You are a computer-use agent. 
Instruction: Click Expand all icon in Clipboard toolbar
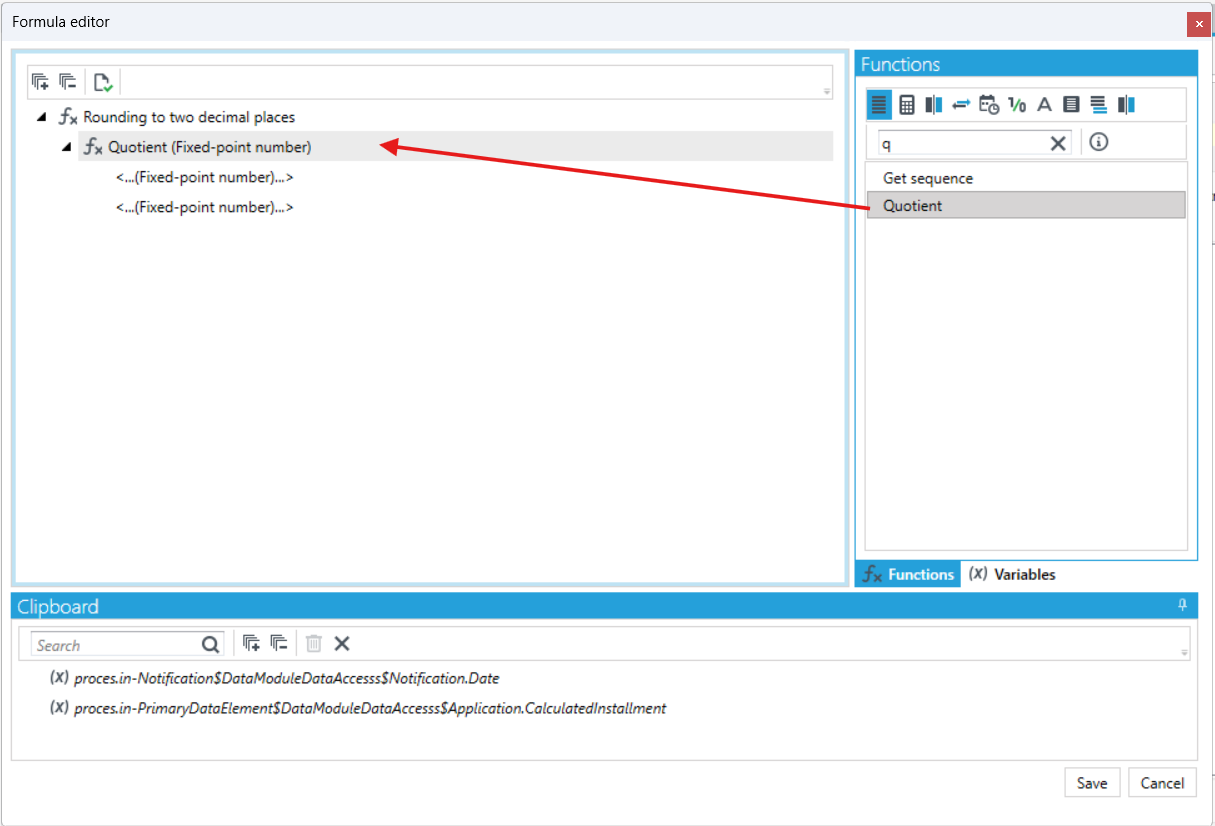coord(252,644)
